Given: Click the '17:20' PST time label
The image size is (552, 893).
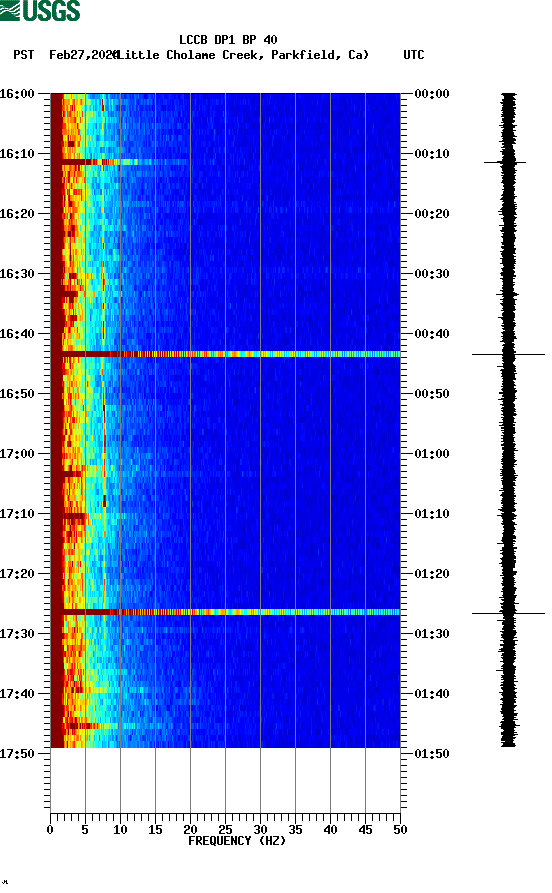Looking at the screenshot, I should pos(17,574).
